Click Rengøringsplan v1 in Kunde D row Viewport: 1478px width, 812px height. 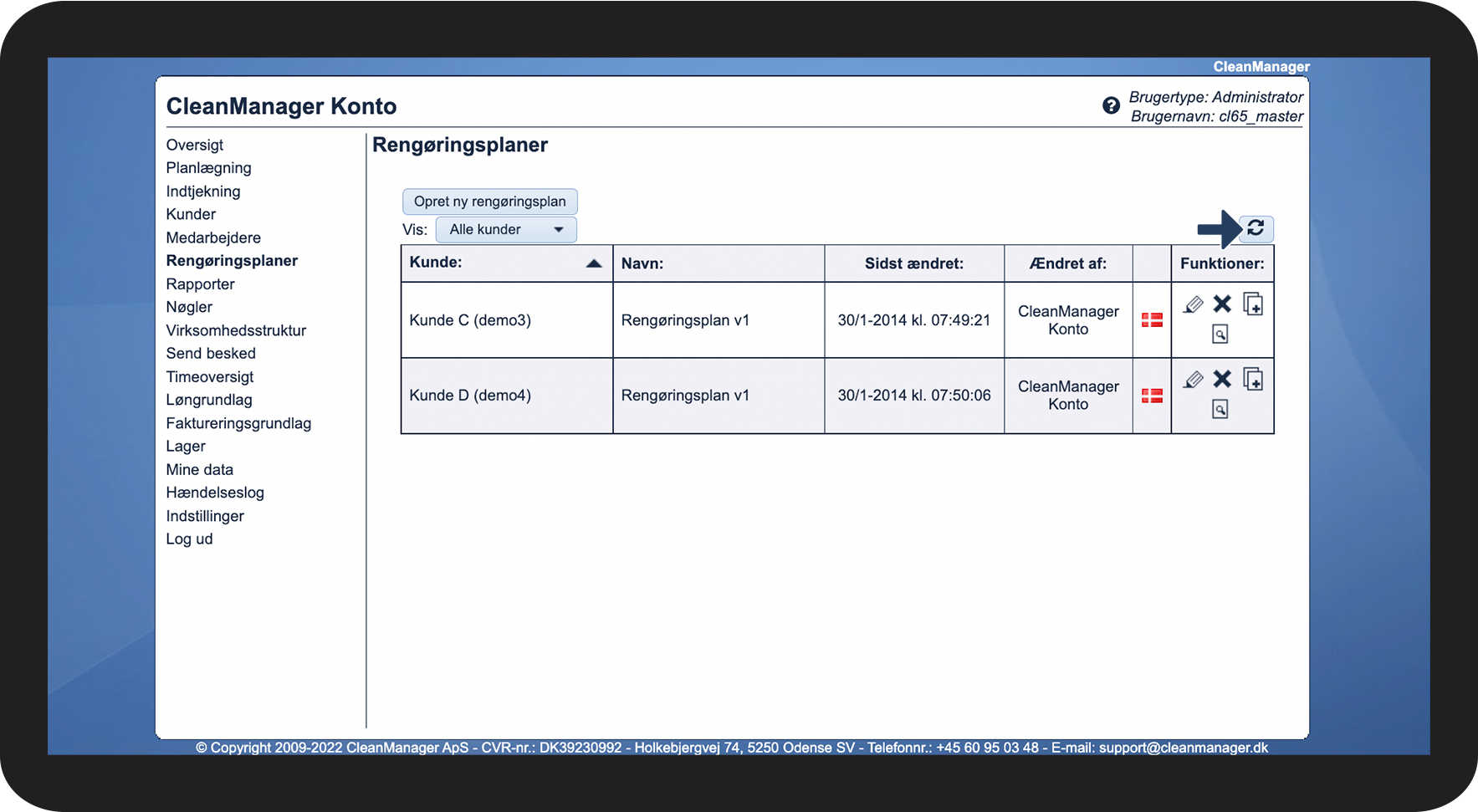[685, 396]
